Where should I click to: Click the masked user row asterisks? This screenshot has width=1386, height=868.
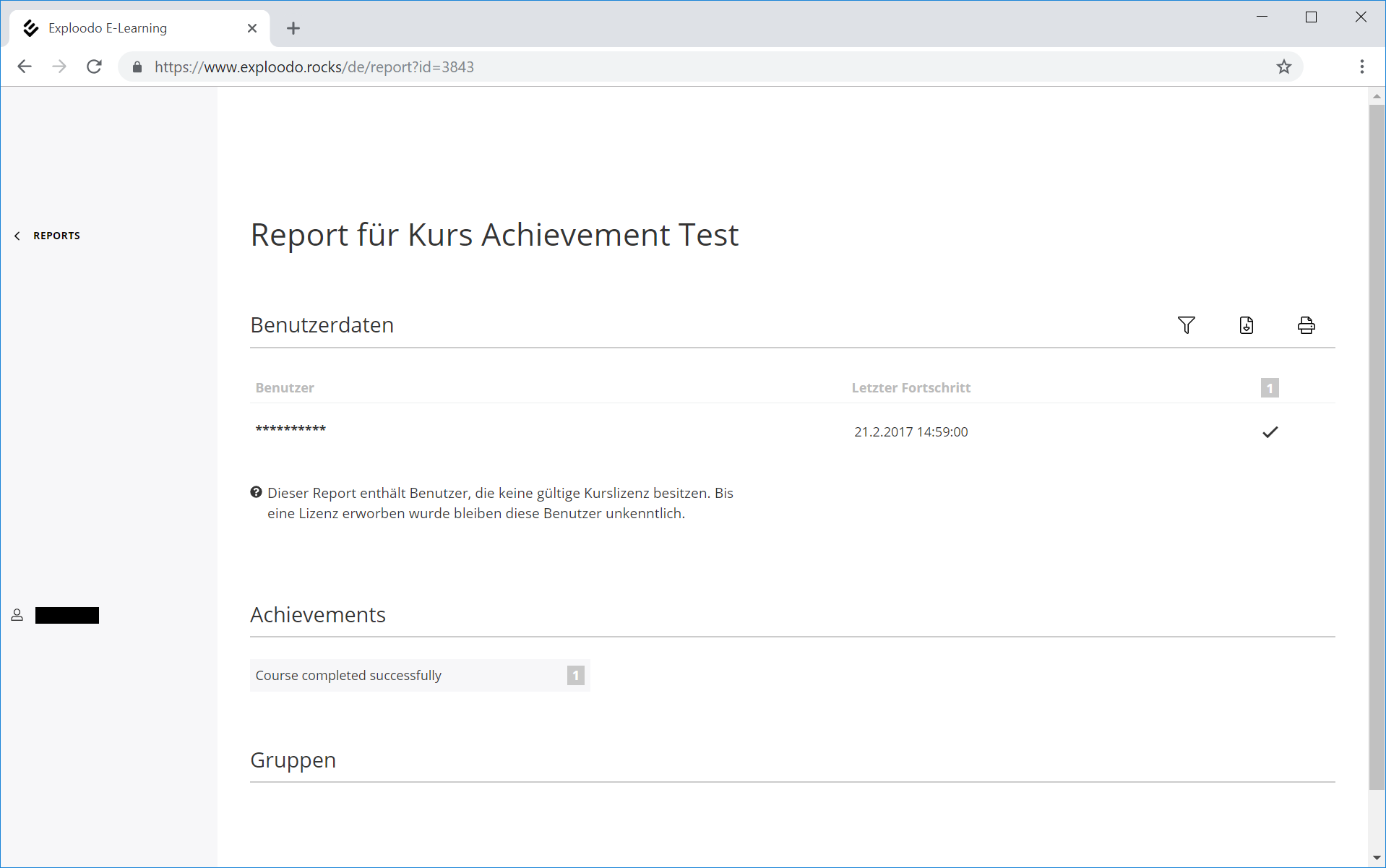click(x=290, y=430)
